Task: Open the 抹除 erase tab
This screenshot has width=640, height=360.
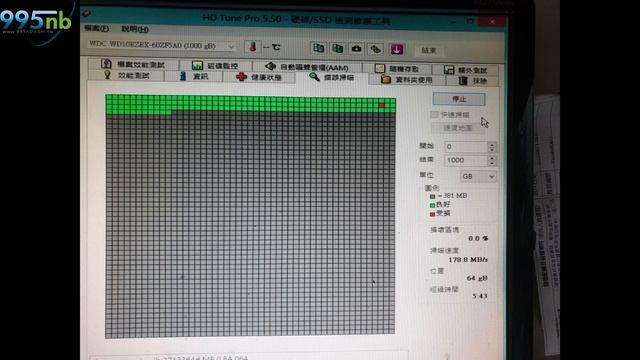Action: [473, 80]
